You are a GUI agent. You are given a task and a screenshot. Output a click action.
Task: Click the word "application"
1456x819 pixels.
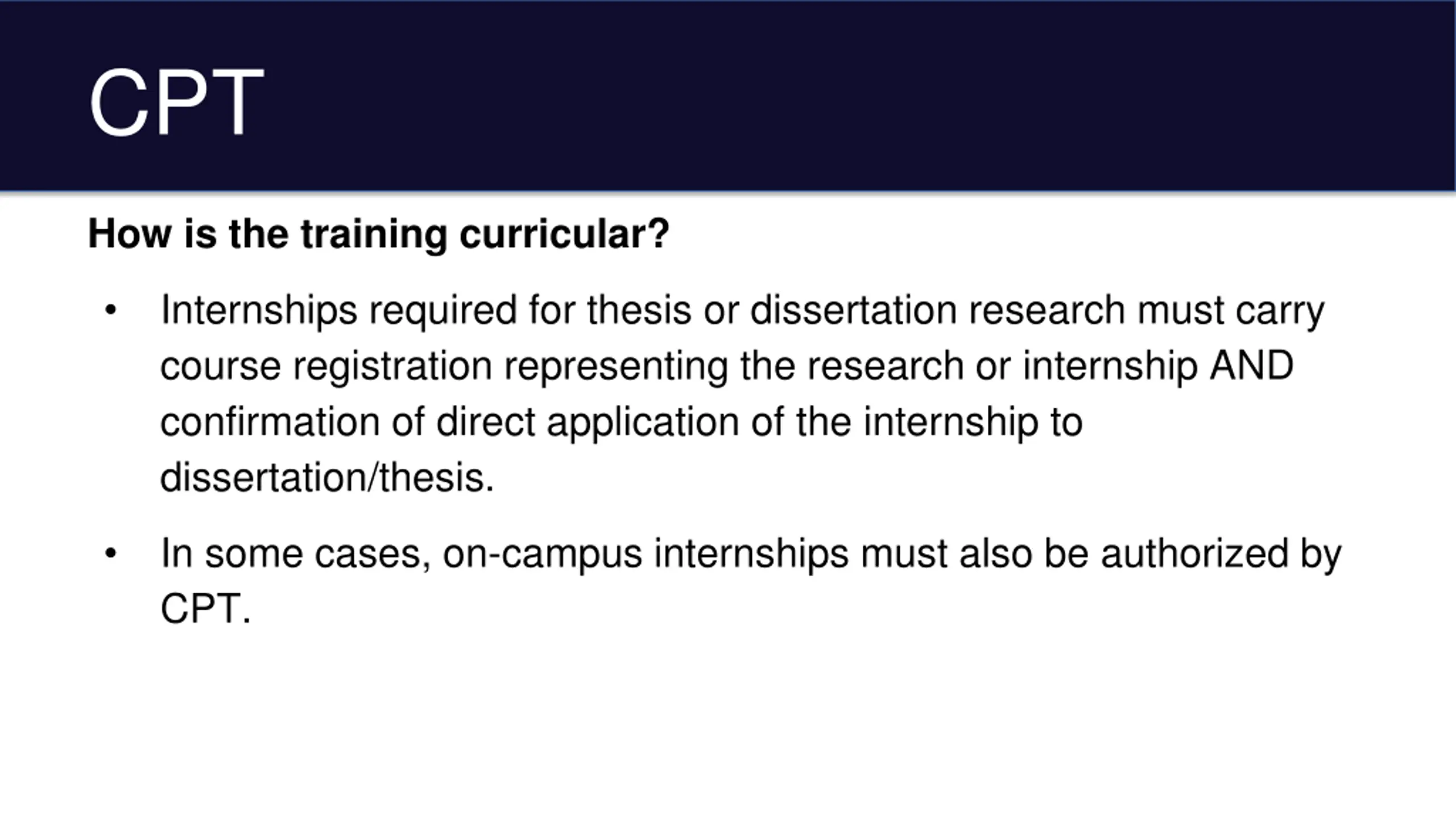[x=643, y=422]
